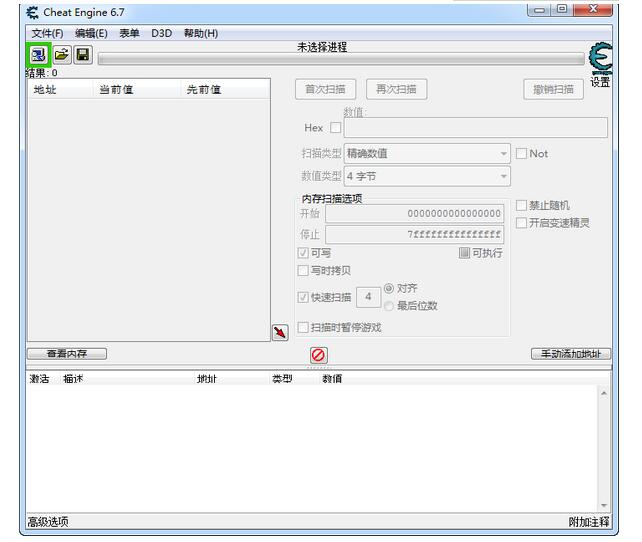Click the scan progress bar

click(x=340, y=60)
